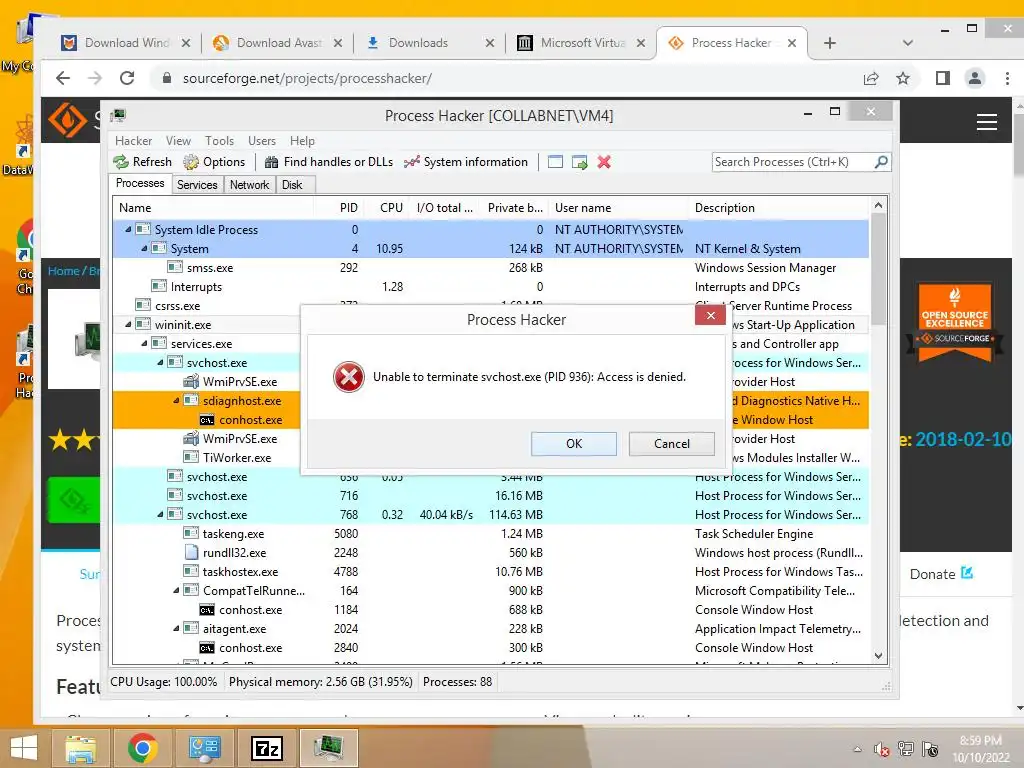This screenshot has width=1024, height=768.
Task: Open the Tools menu
Action: tap(219, 141)
